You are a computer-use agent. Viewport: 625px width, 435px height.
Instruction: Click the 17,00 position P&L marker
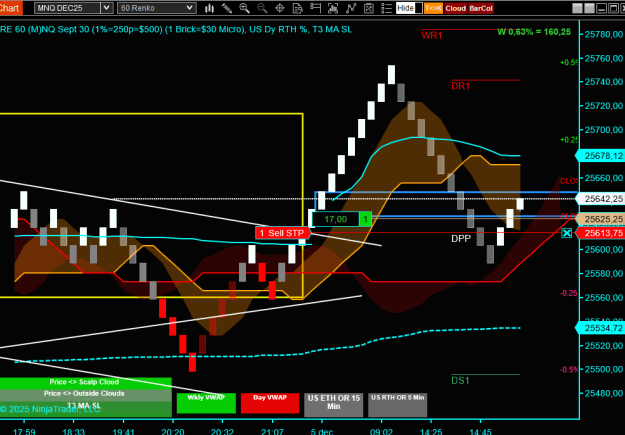[336, 219]
